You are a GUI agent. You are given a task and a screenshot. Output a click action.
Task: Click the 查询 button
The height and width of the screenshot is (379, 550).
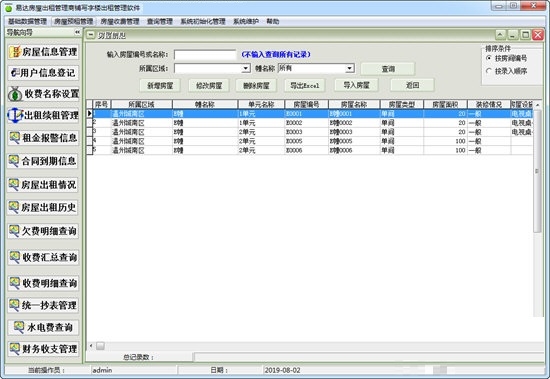coord(388,69)
